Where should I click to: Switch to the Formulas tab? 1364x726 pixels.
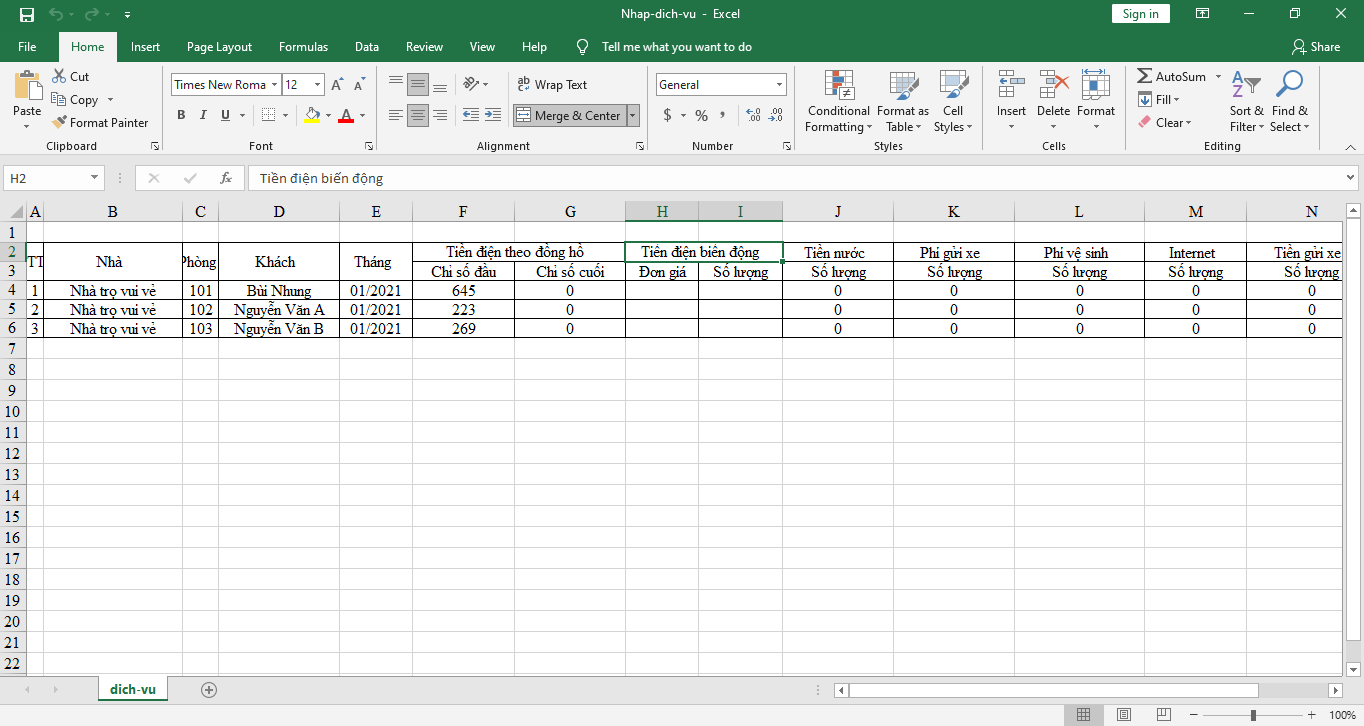point(303,47)
